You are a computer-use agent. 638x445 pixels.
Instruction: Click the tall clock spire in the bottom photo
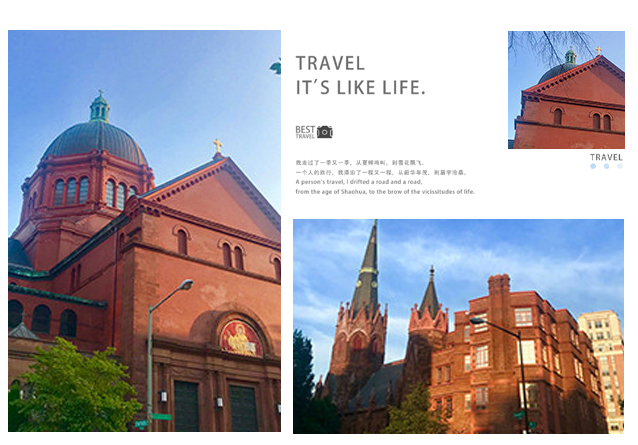367,272
